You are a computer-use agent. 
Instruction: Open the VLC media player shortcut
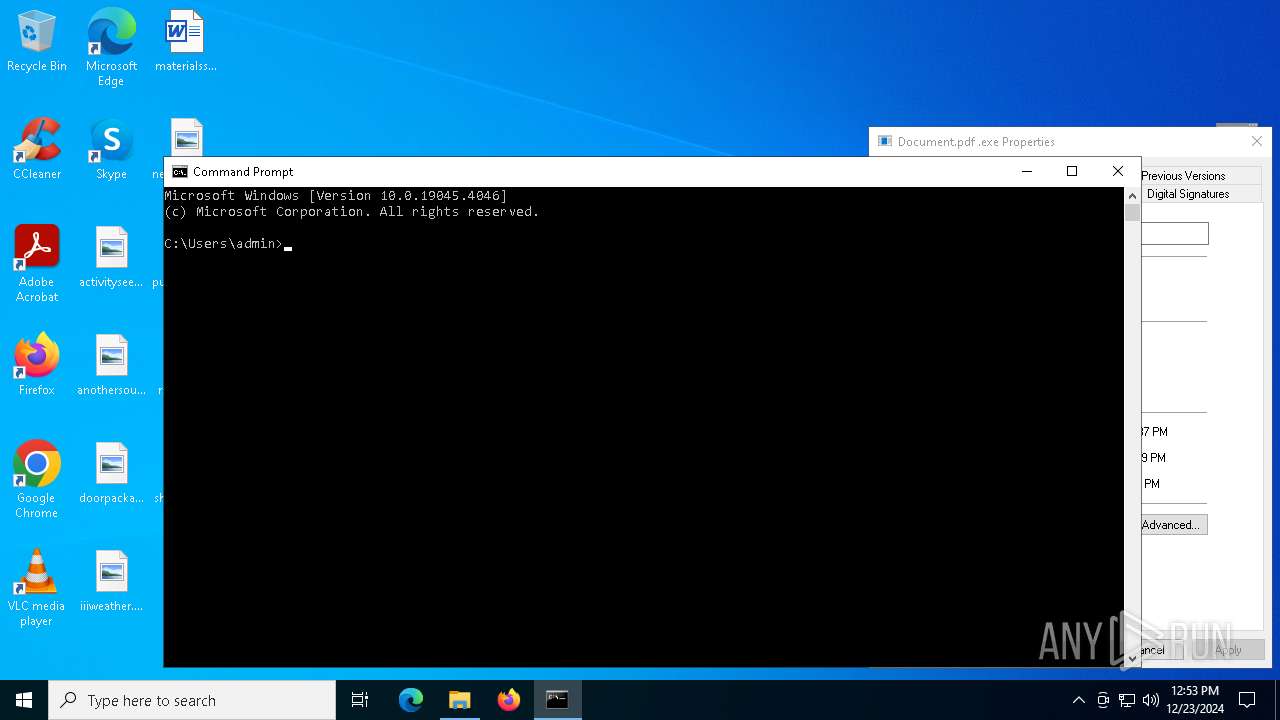pos(37,588)
